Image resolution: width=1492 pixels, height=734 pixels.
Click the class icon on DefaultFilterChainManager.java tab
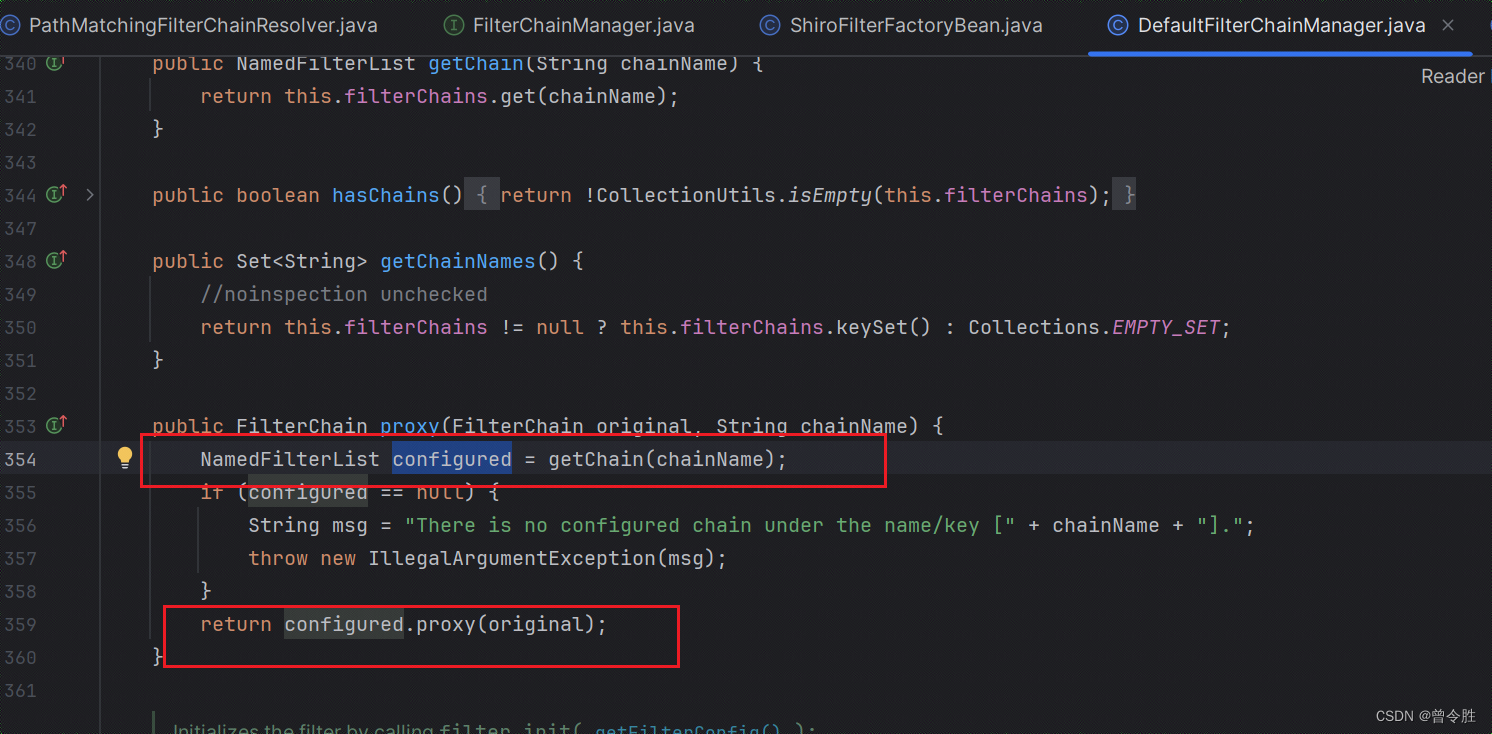click(x=1118, y=26)
